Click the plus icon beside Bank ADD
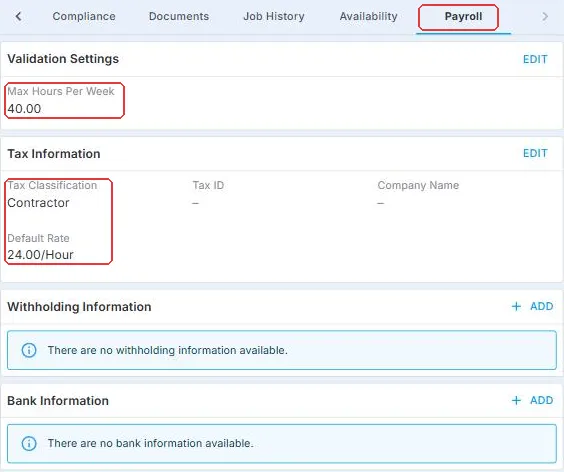The width and height of the screenshot is (564, 472). coord(516,400)
